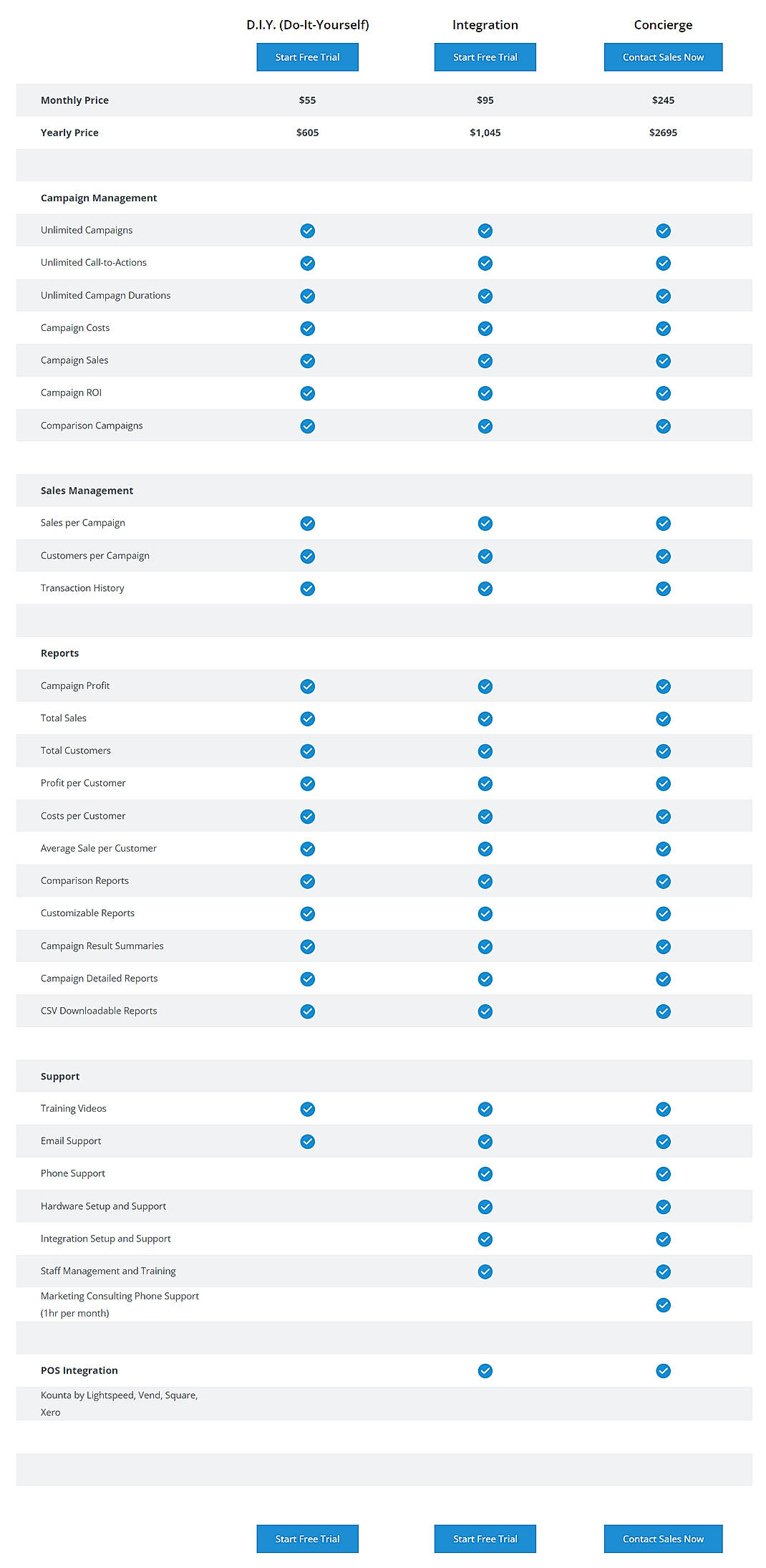The height and width of the screenshot is (1568, 766).
Task: Select the Marketing Consulting Phone Support checkmark
Action: [x=663, y=1304]
